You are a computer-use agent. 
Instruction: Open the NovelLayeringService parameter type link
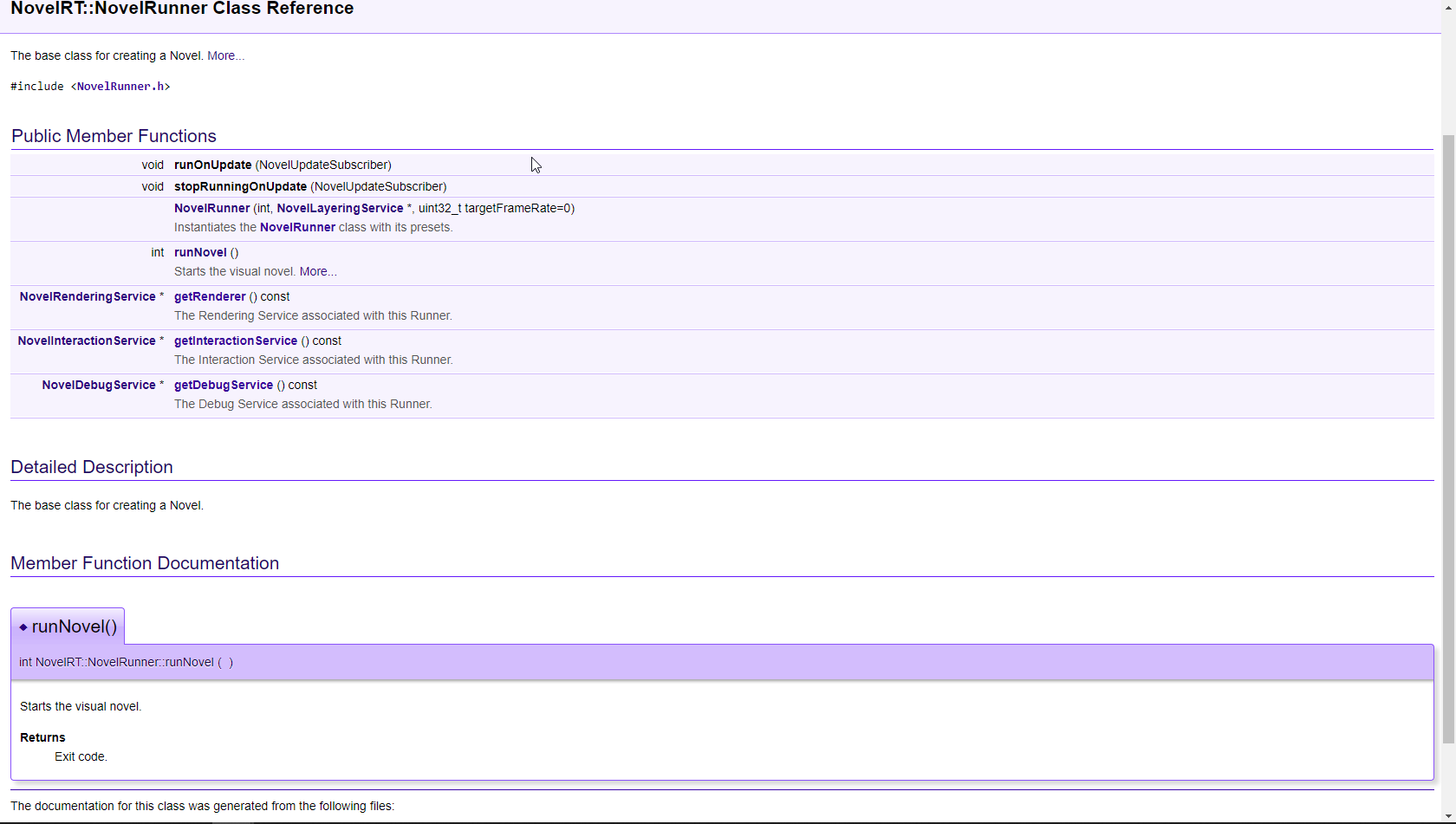pos(339,208)
